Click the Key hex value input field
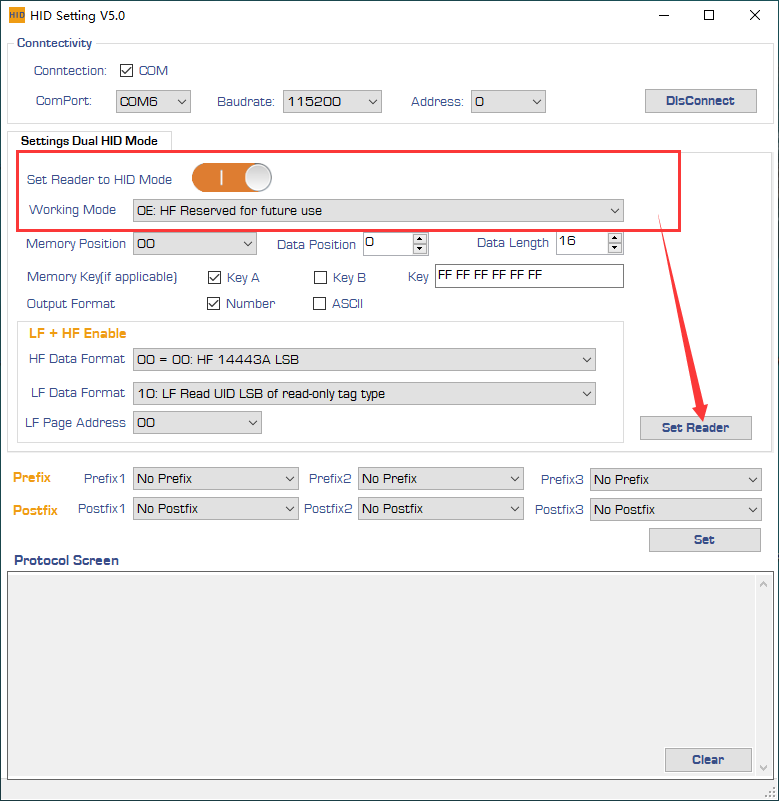This screenshot has width=779, height=801. click(528, 276)
